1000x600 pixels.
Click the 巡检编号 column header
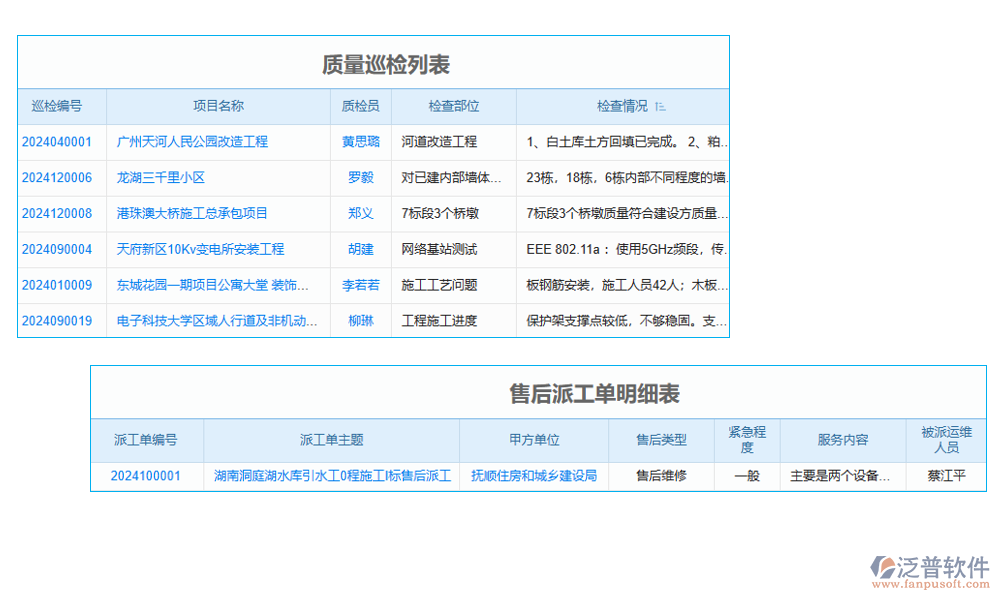pyautogui.click(x=55, y=106)
